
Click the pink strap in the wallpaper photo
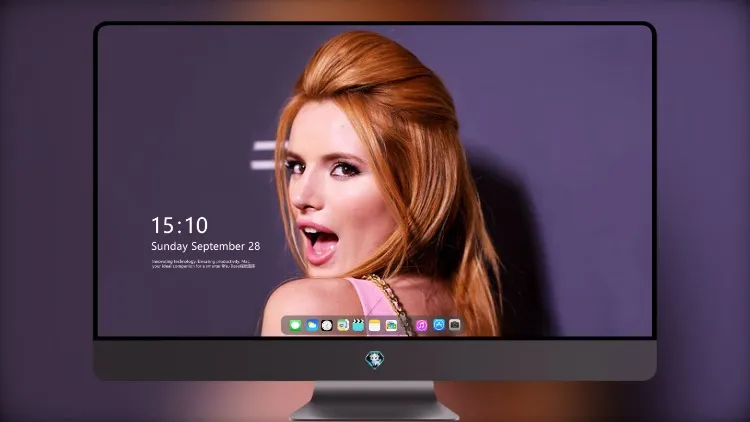(x=366, y=299)
